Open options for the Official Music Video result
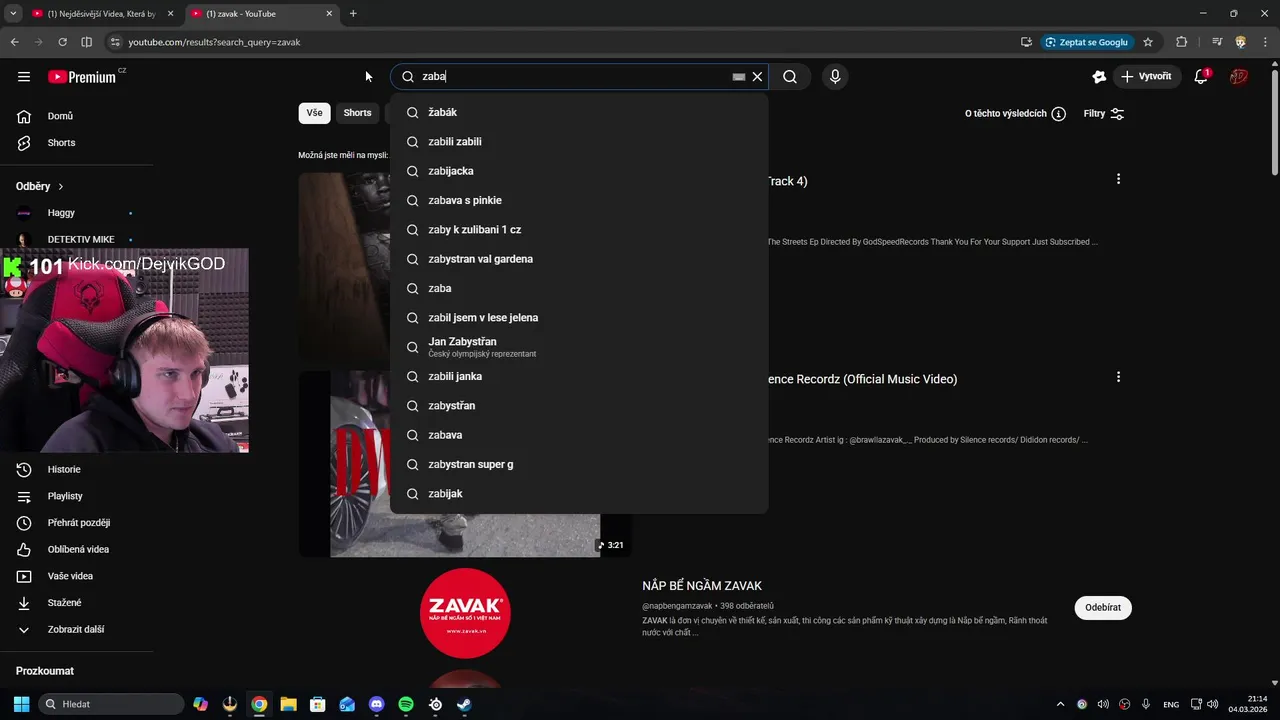1280x720 pixels. coord(1118,377)
